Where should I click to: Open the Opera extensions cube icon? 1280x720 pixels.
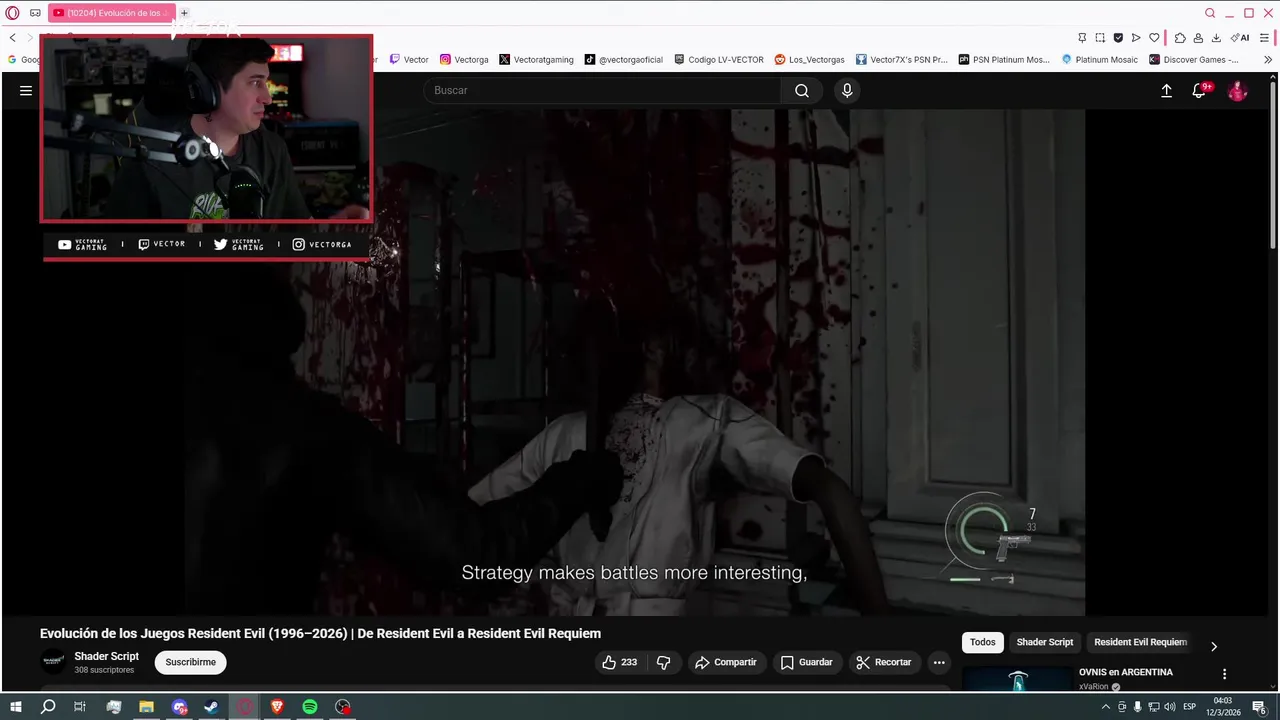click(x=1180, y=38)
